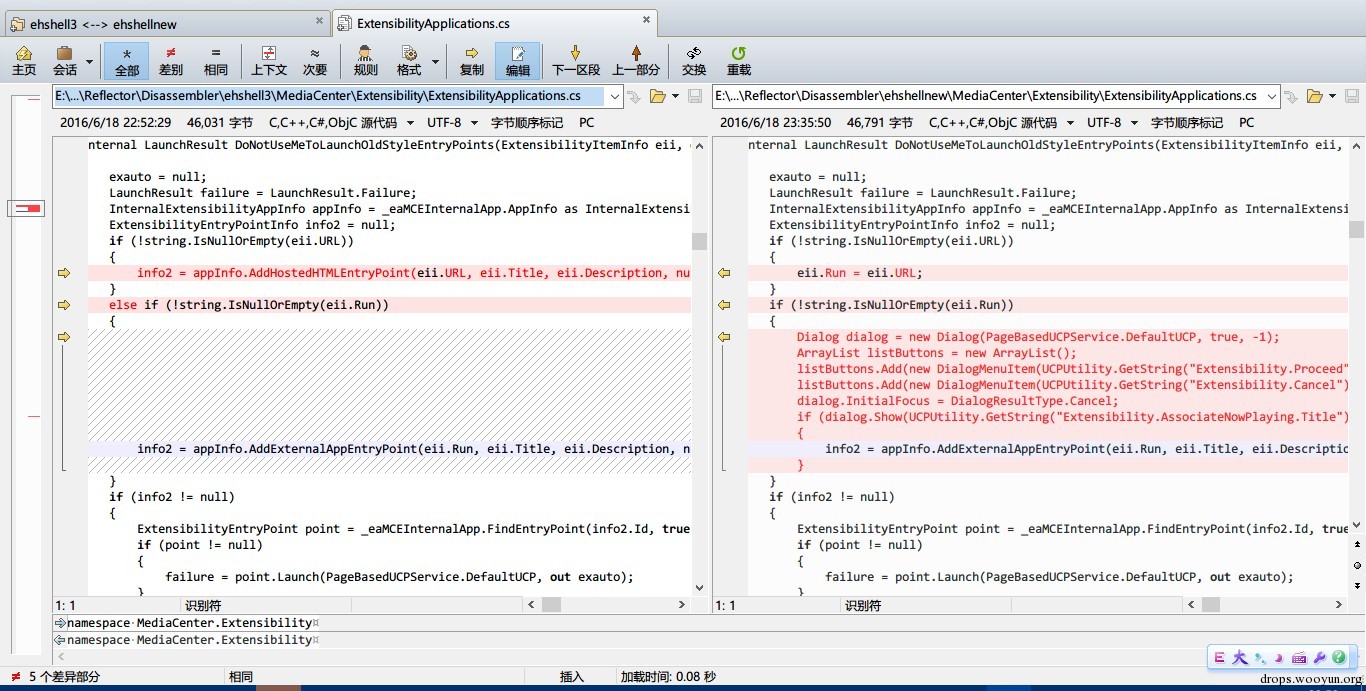1366x691 pixels.
Task: Toggle 差别 (show differences only) filter
Action: 171,61
